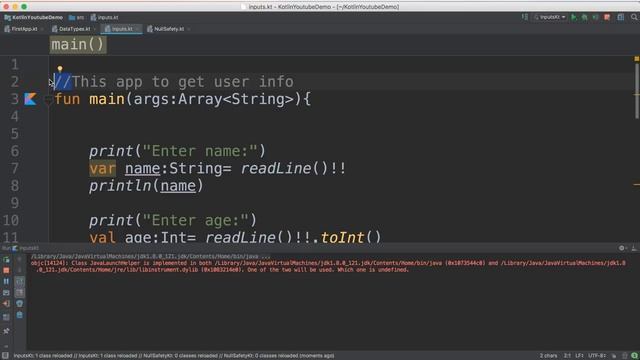Image resolution: width=640 pixels, height=360 pixels.
Task: Click the Up the Stack Trace arrow
Action: (20, 260)
